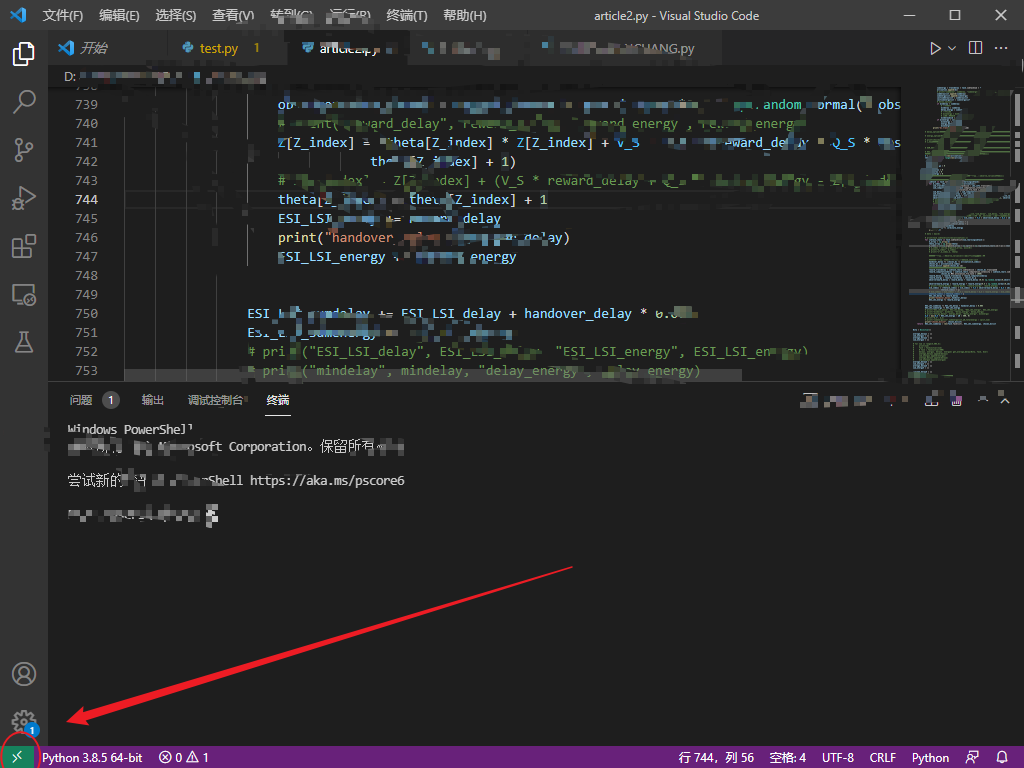Click line number 744 in the gutter
The image size is (1024, 768).
[x=86, y=199]
